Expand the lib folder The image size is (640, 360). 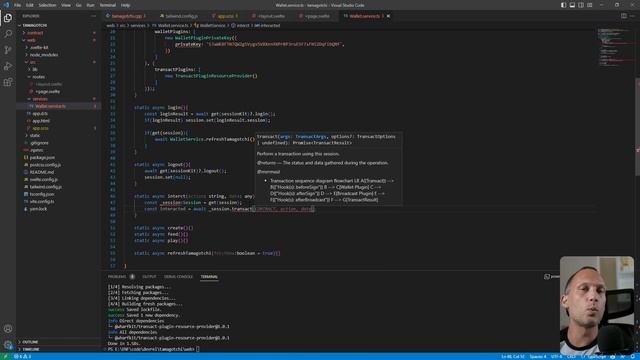pyautogui.click(x=58, y=69)
